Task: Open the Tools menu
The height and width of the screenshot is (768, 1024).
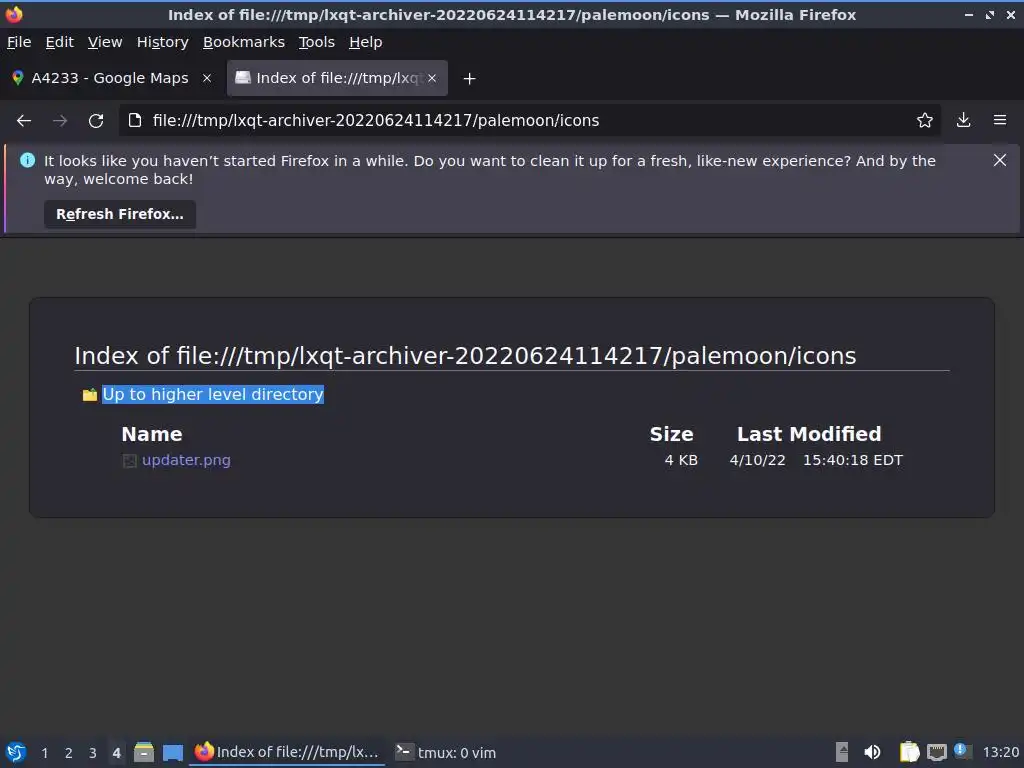Action: click(317, 42)
